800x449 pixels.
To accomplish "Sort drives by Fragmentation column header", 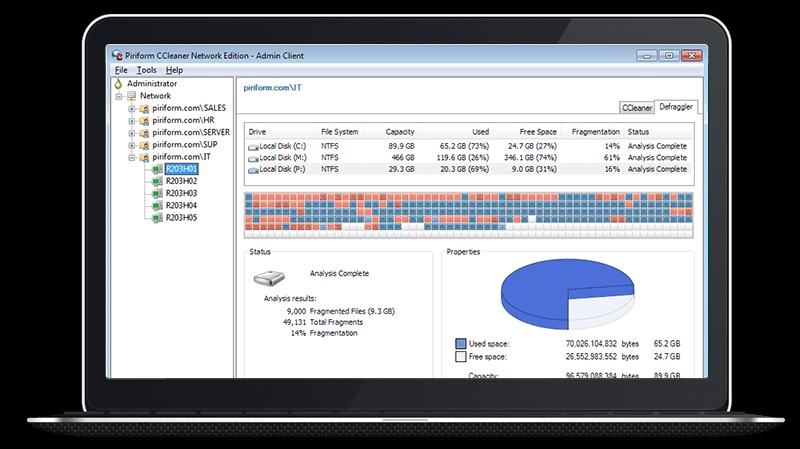I will pyautogui.click(x=595, y=132).
